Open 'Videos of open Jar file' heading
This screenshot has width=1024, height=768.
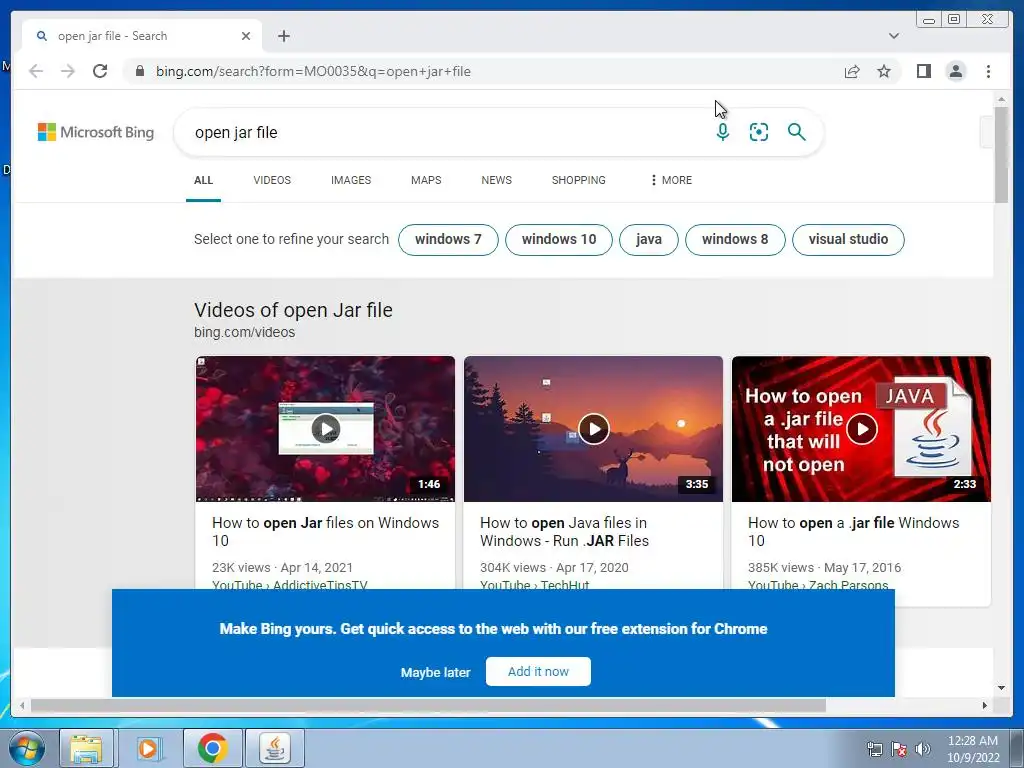(293, 310)
